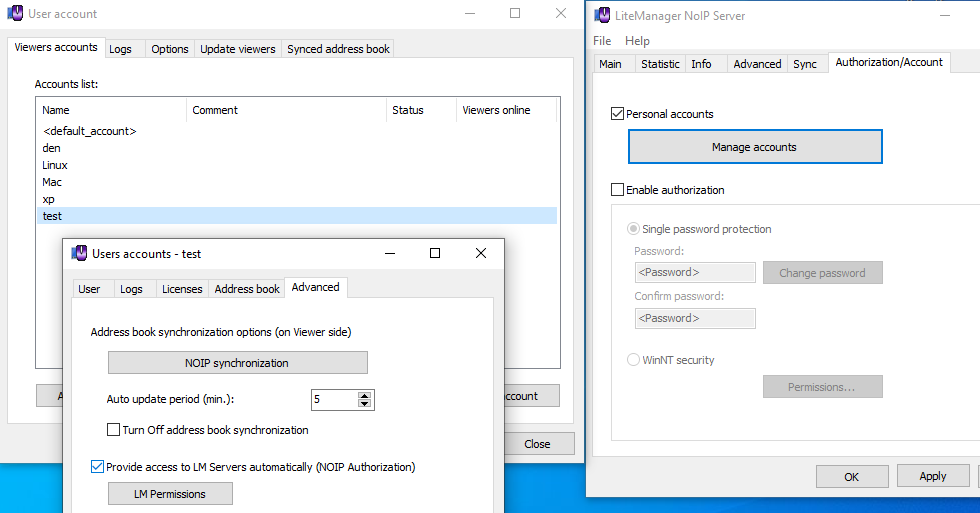Uncheck Provide access to LM Servers automatically

coord(97,466)
